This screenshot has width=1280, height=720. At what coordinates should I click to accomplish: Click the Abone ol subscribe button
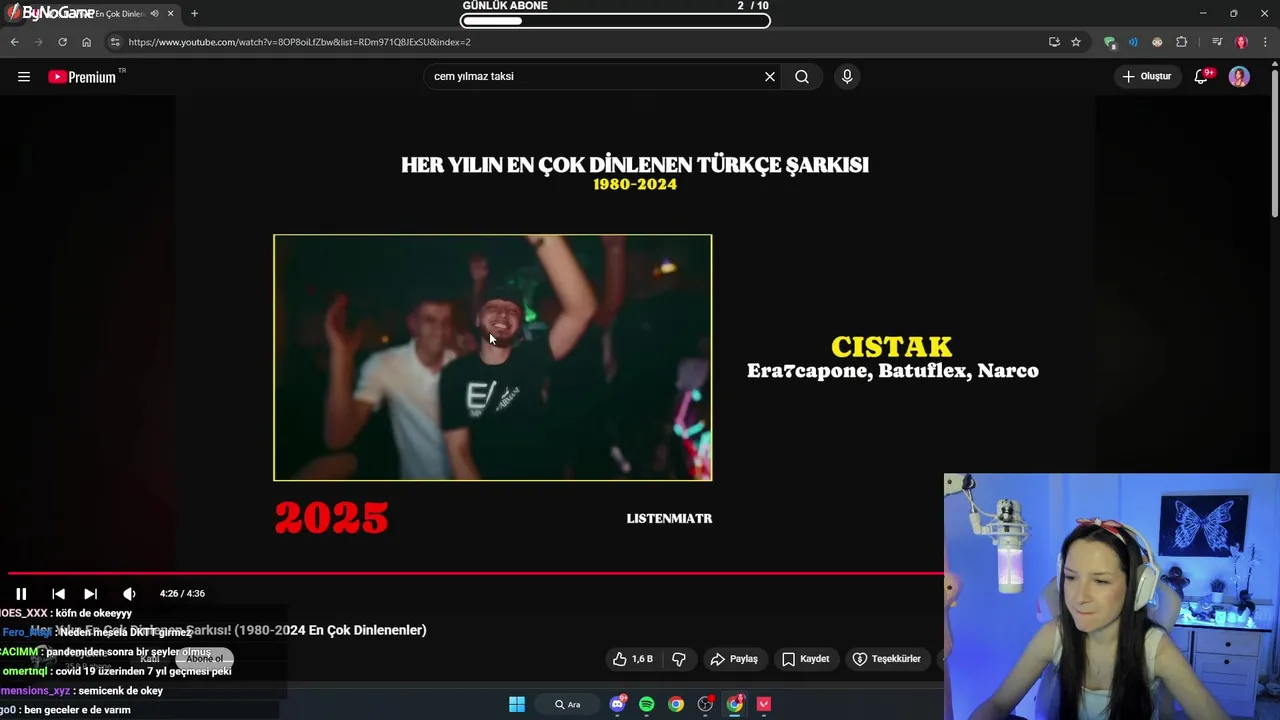204,659
